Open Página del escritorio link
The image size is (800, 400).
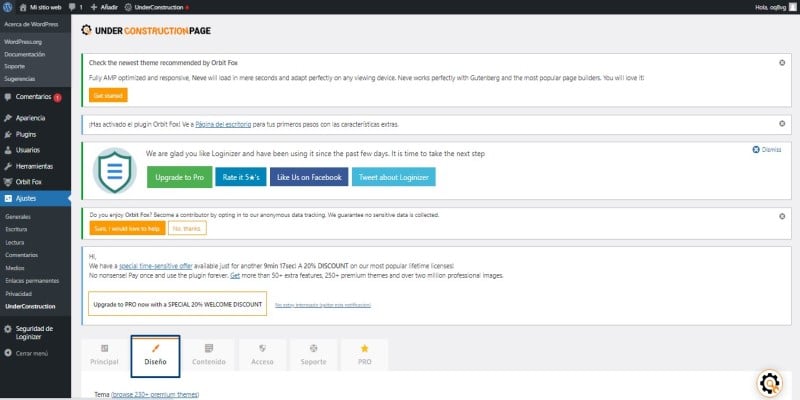(223, 124)
